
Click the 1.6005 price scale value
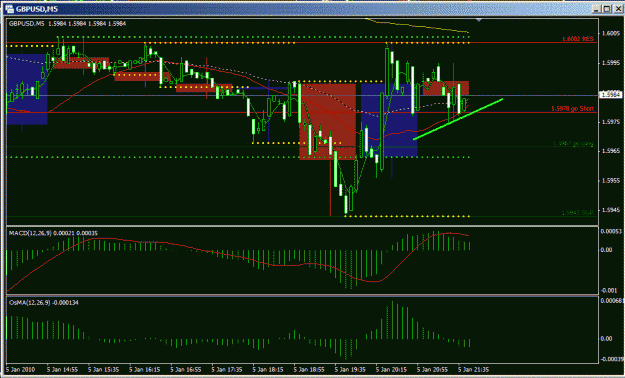click(611, 33)
